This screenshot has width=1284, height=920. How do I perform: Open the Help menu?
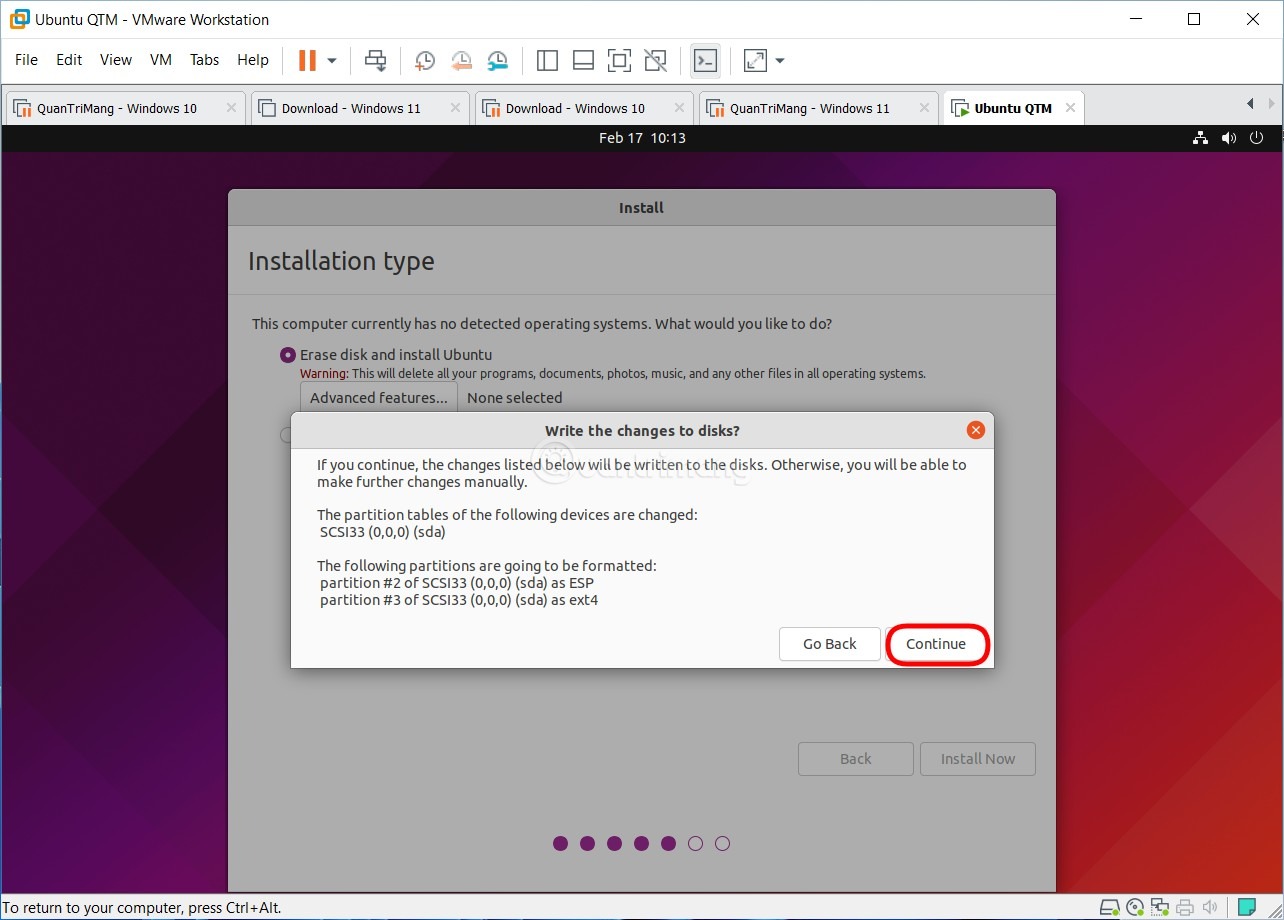click(253, 60)
